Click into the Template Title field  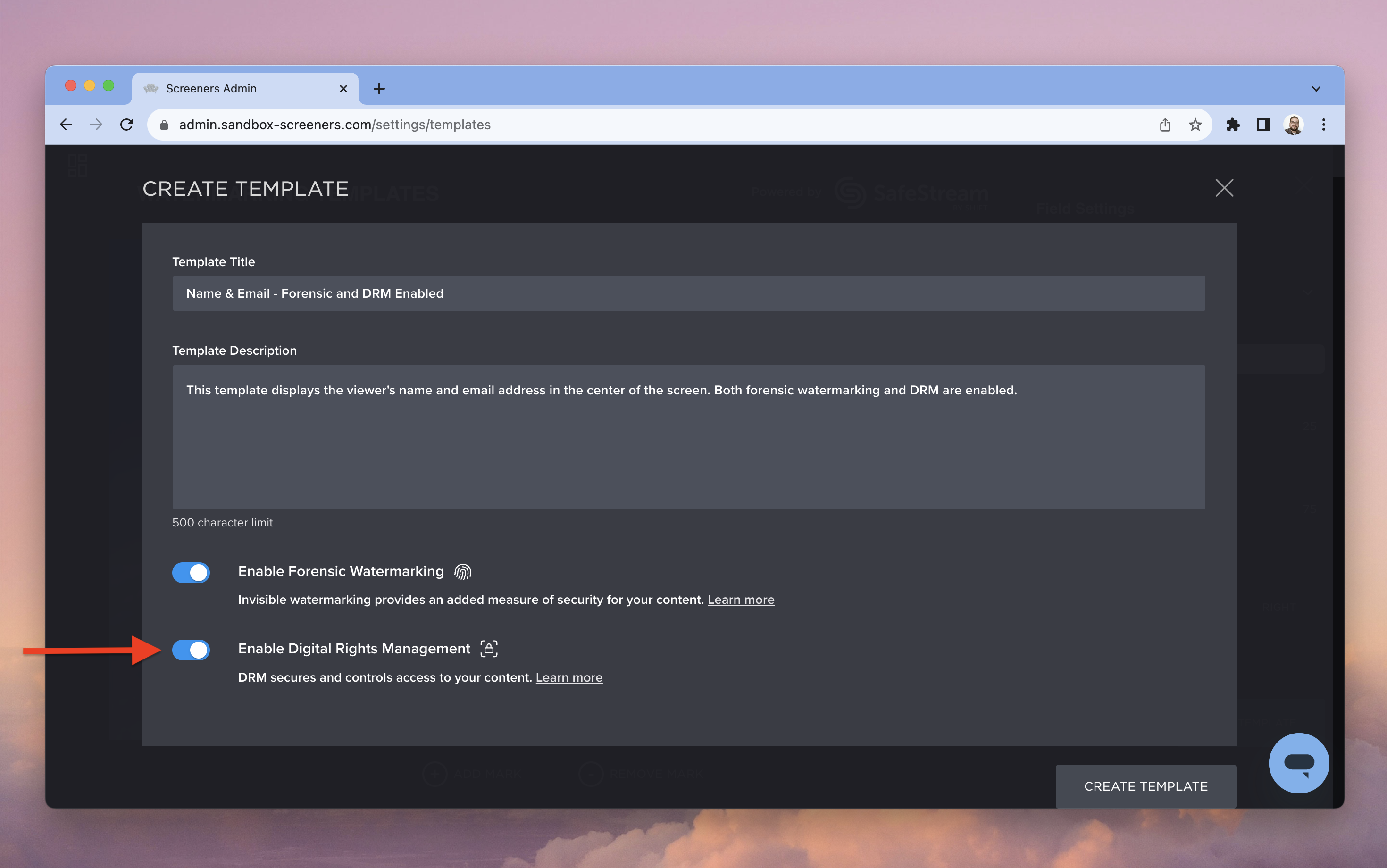[x=688, y=293]
